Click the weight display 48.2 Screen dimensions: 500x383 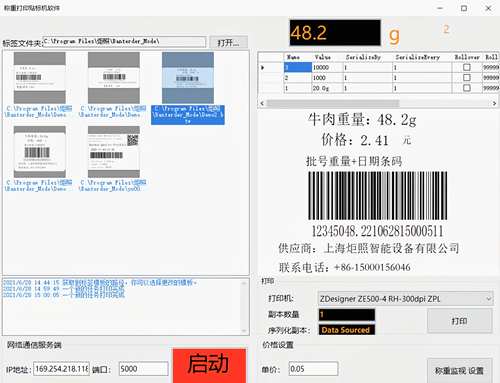(x=335, y=33)
